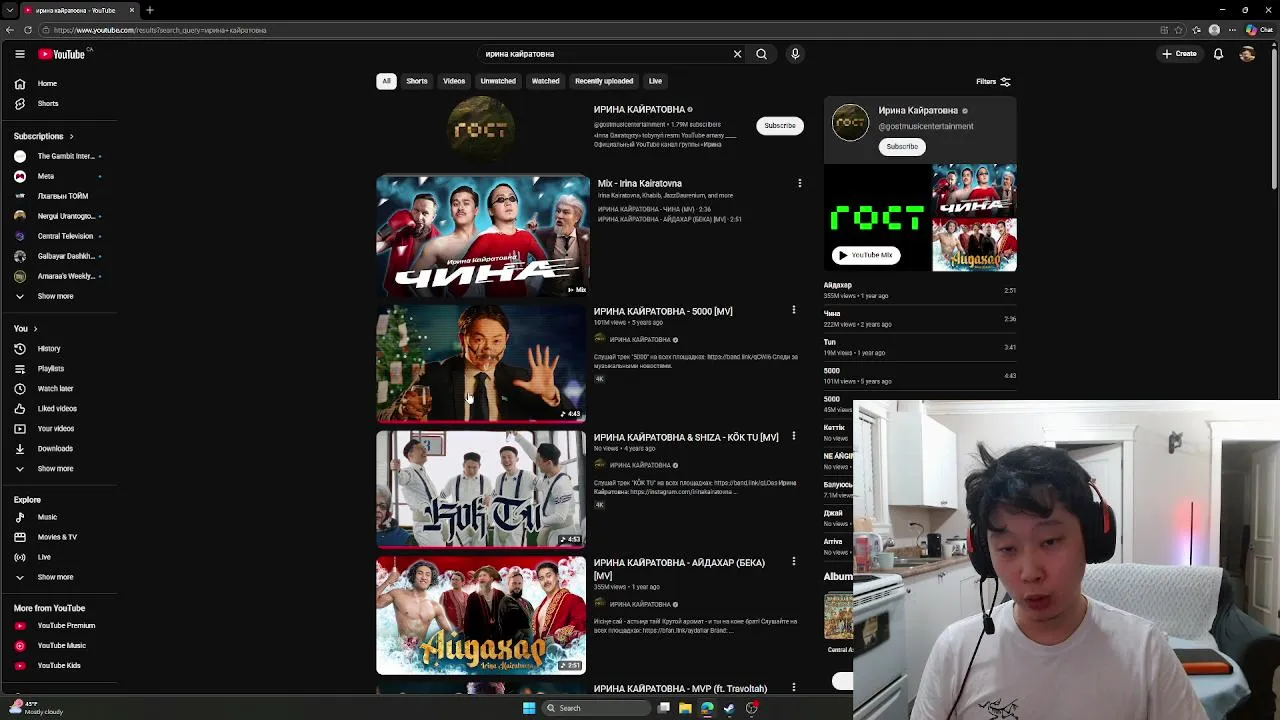Click the YouTube search input field
This screenshot has height=720, width=1280.
[x=605, y=54]
